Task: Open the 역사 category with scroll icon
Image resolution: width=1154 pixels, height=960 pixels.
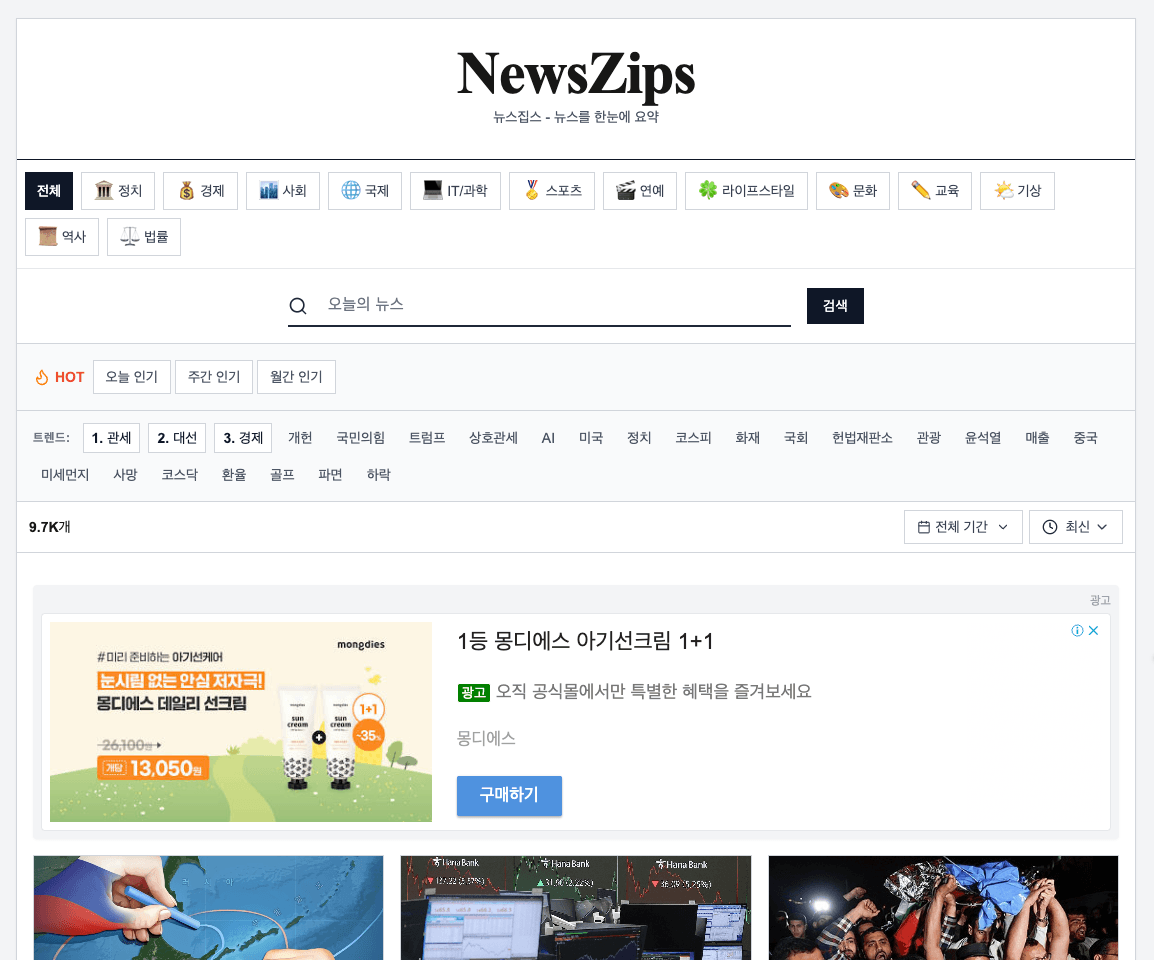Action: (x=62, y=237)
